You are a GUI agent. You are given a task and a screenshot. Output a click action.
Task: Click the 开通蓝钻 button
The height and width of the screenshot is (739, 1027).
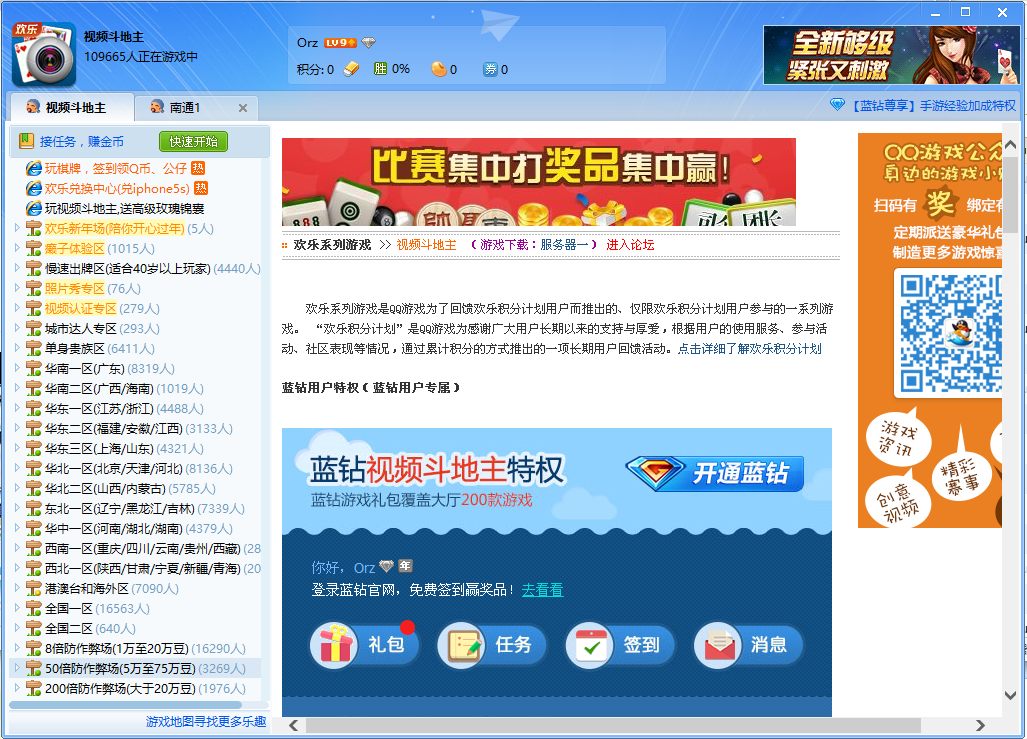click(x=715, y=473)
